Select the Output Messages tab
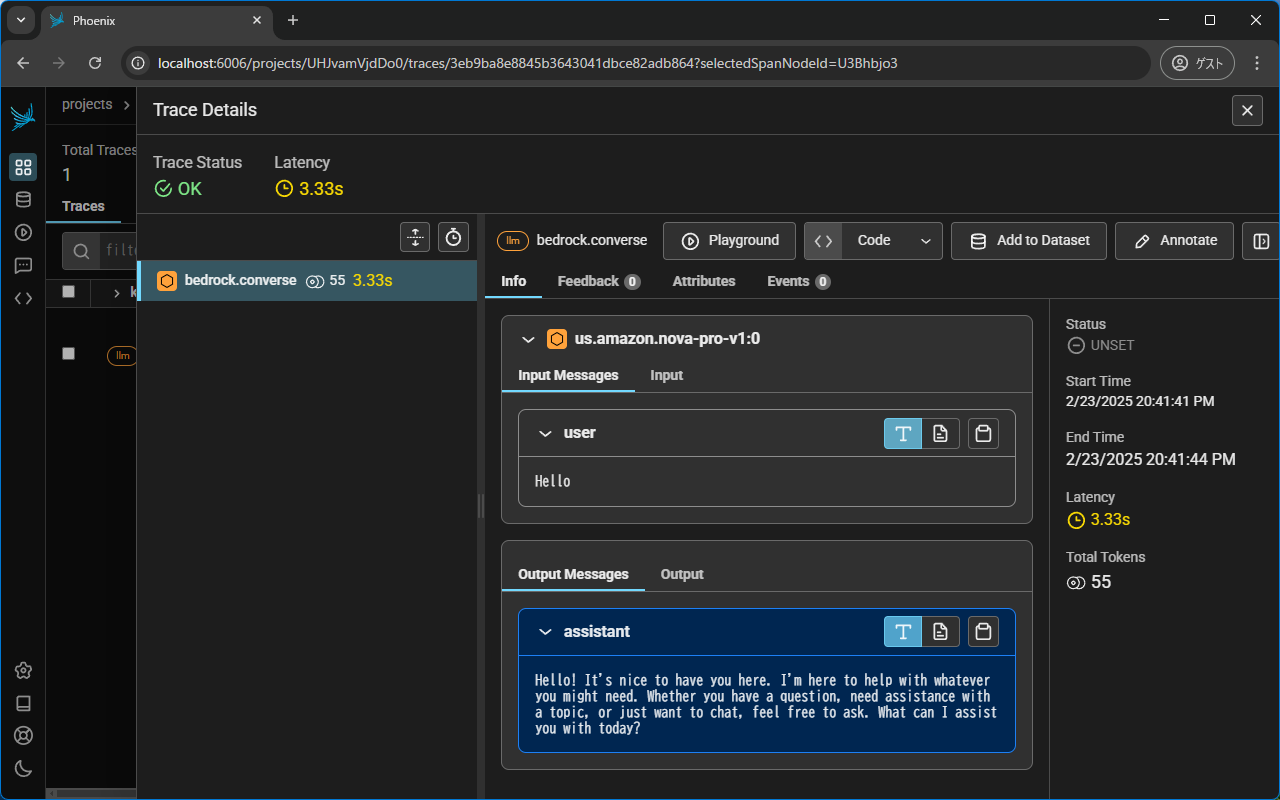This screenshot has width=1280, height=800. click(573, 574)
